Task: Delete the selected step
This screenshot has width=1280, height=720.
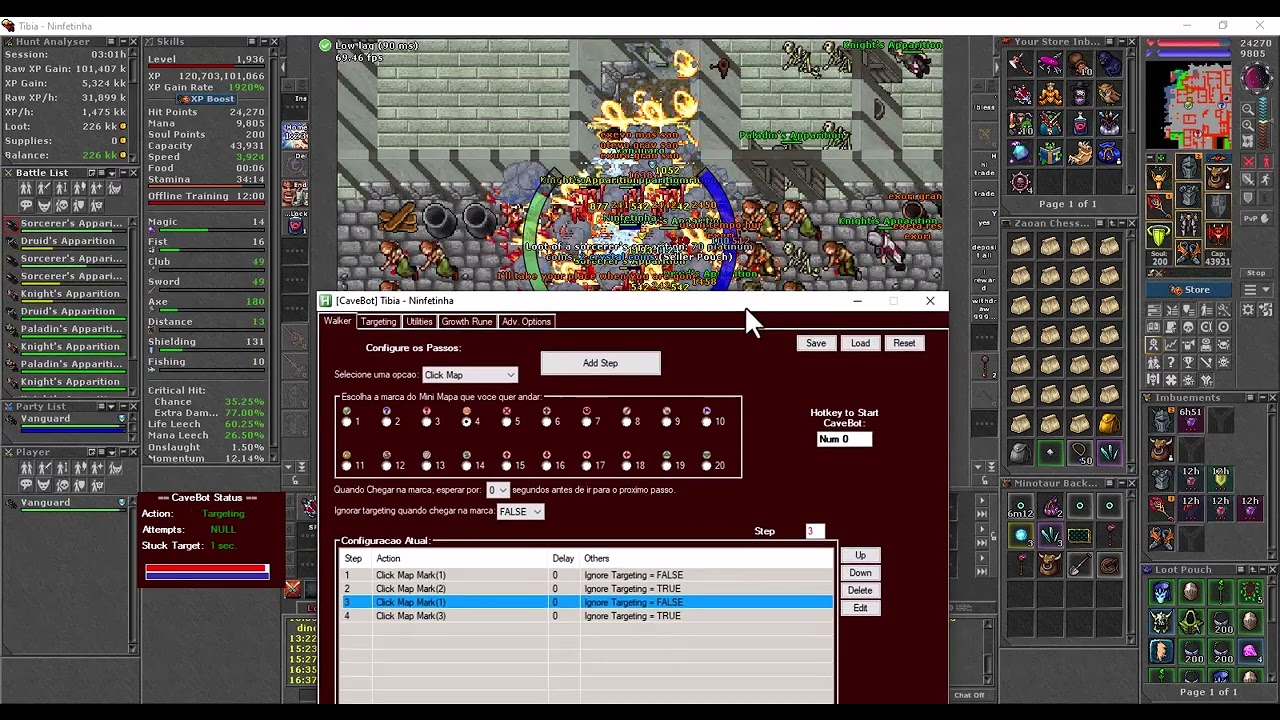Action: [x=860, y=590]
